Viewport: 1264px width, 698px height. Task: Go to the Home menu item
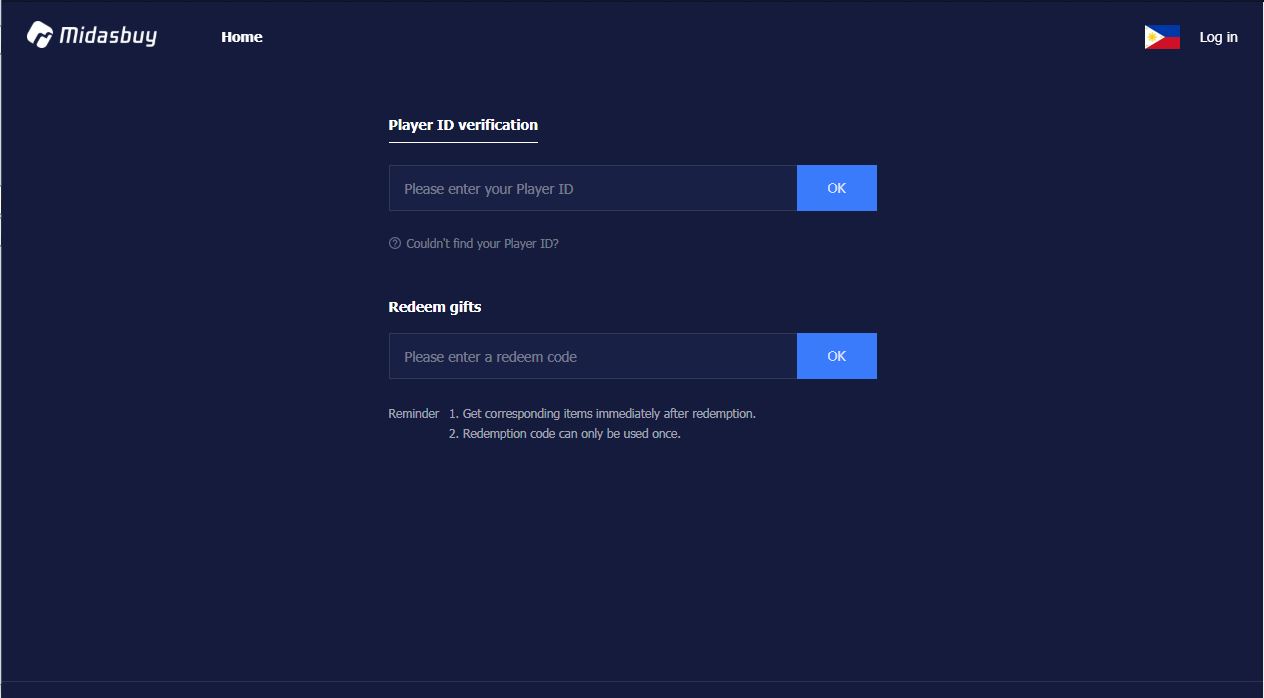pyautogui.click(x=242, y=37)
